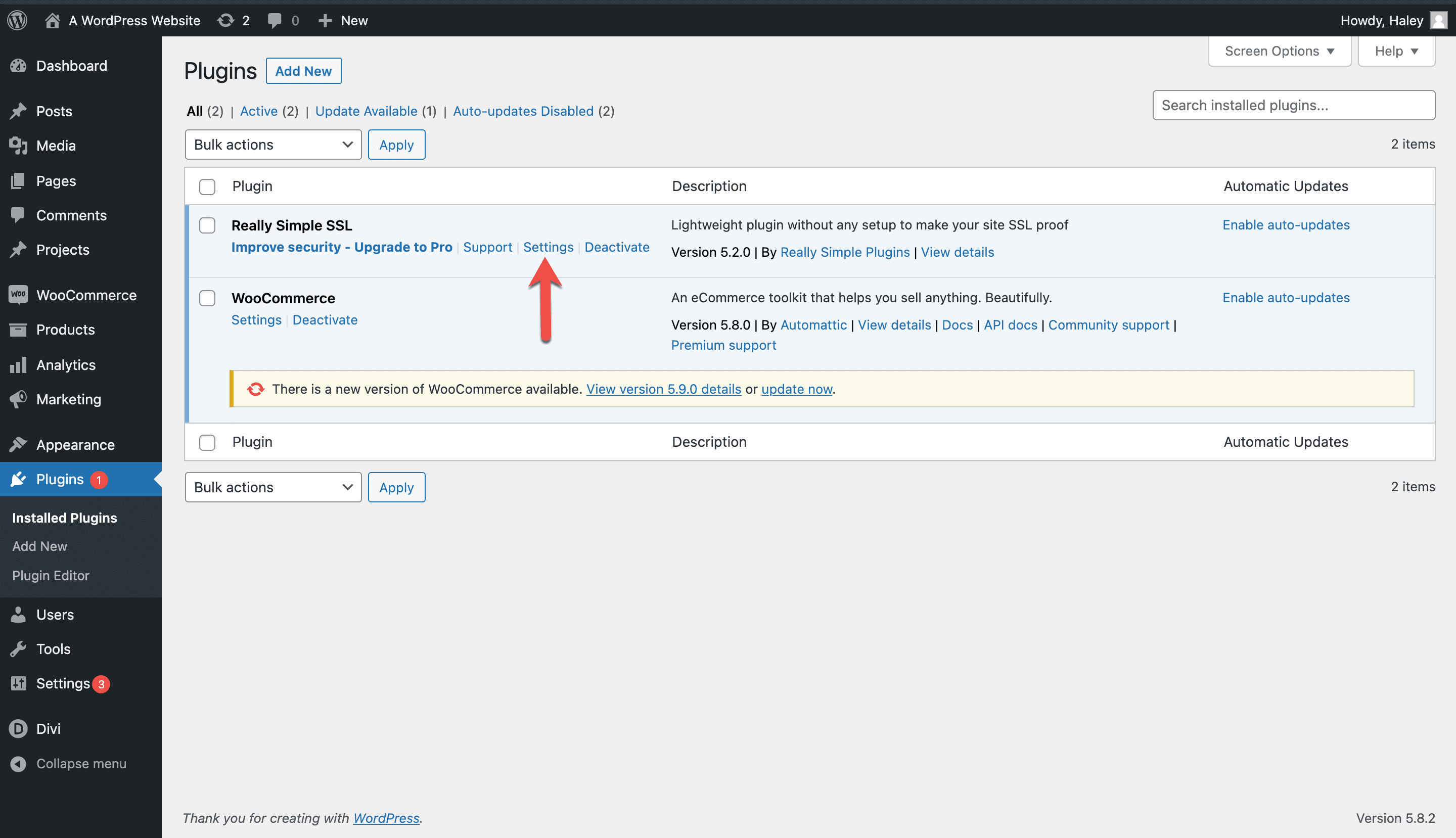
Task: Toggle the select-all checkbox in header
Action: (207, 187)
